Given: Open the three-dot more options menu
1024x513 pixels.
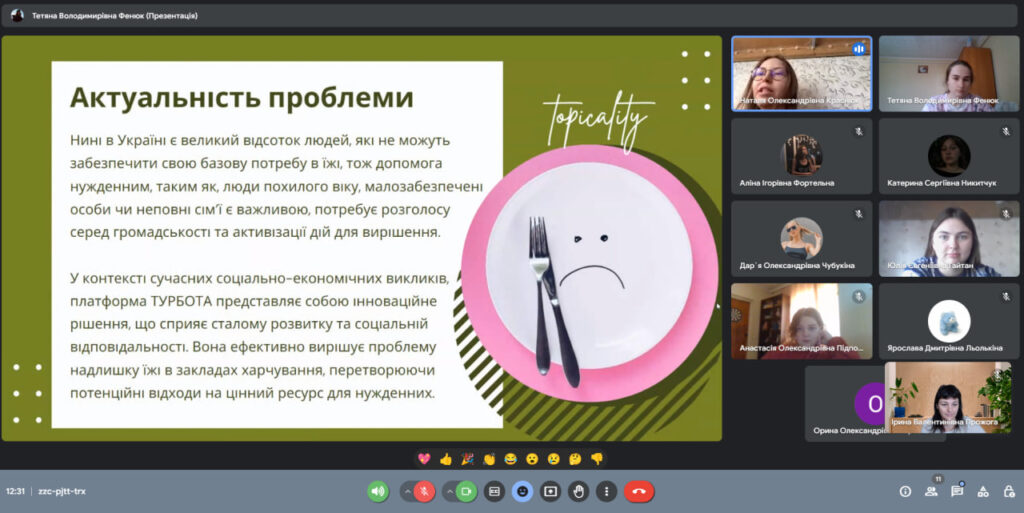Looking at the screenshot, I should 606,491.
